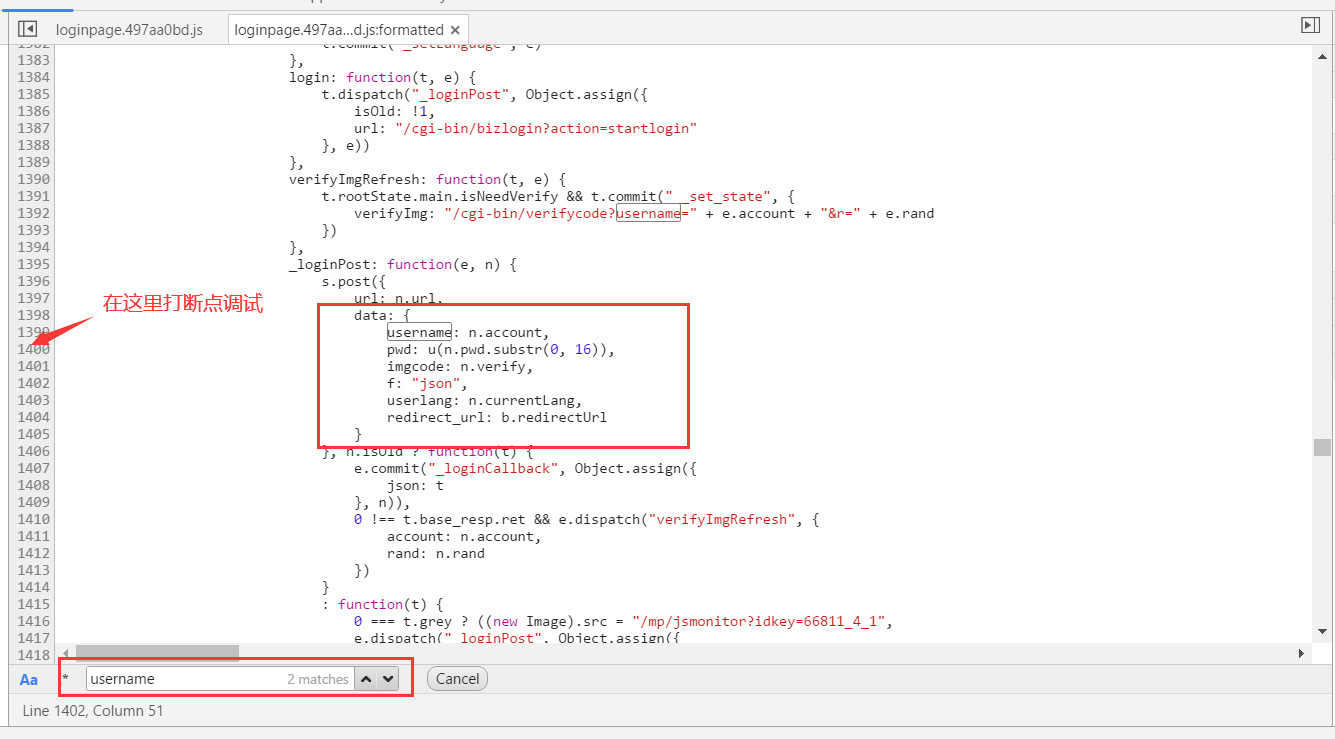Add a breakpoint at line number 1385
The width and height of the screenshot is (1335, 739).
tap(34, 94)
